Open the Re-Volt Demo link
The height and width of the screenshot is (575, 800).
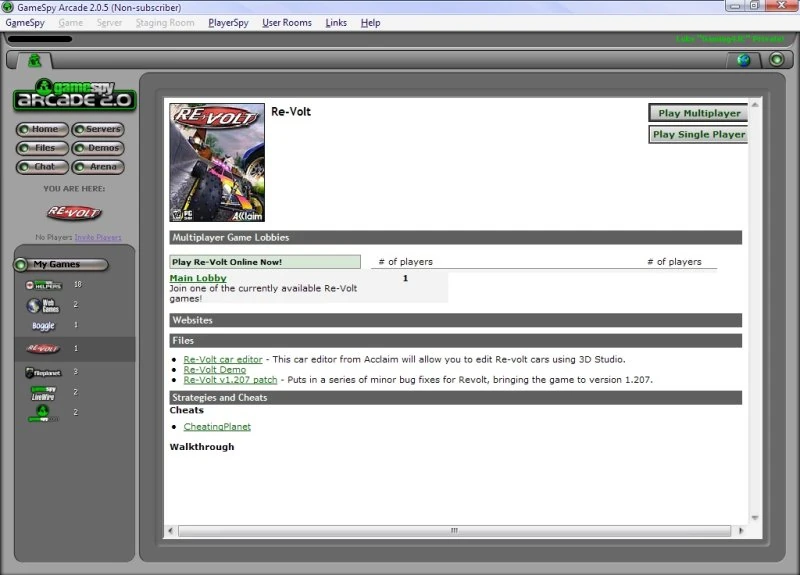pyautogui.click(x=215, y=369)
